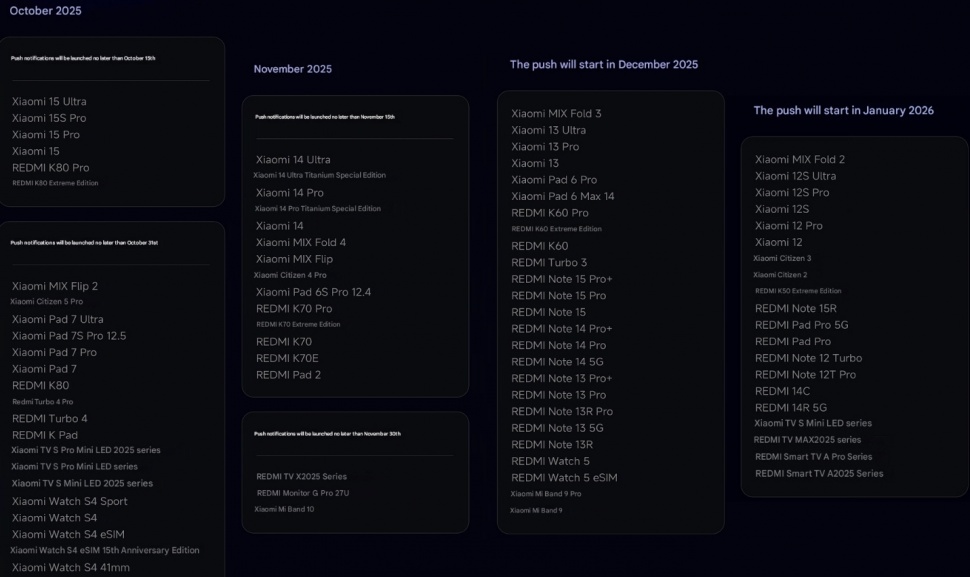Select "REDMI Note 12T Pro"
This screenshot has height=577, width=970.
point(805,375)
